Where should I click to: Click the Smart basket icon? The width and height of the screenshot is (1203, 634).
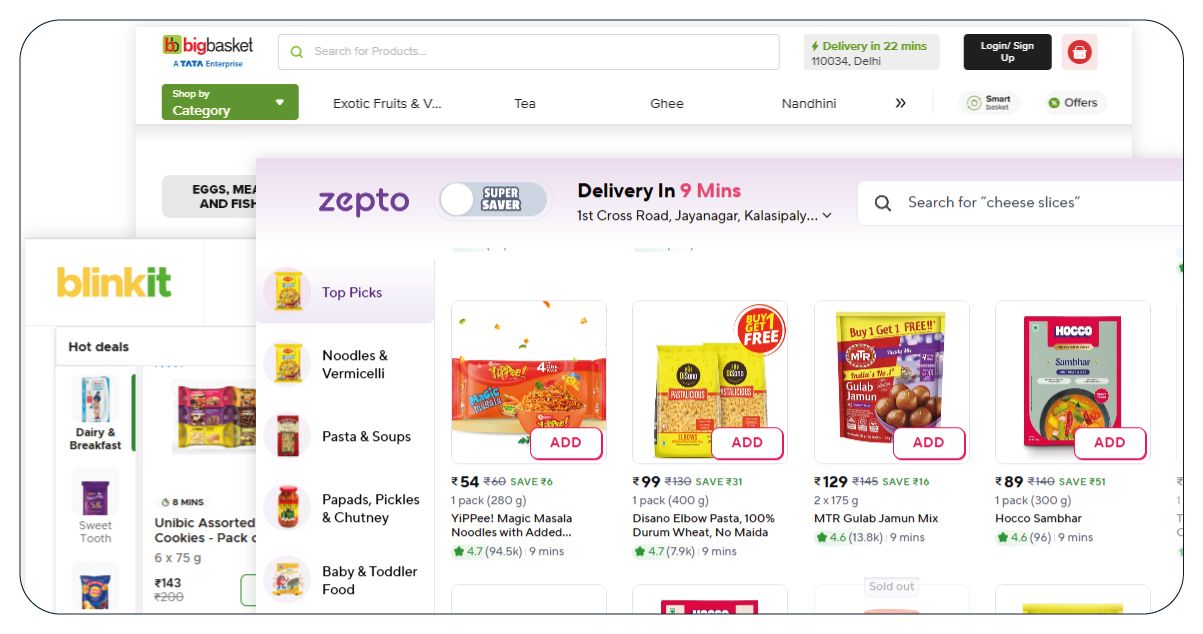tap(974, 103)
